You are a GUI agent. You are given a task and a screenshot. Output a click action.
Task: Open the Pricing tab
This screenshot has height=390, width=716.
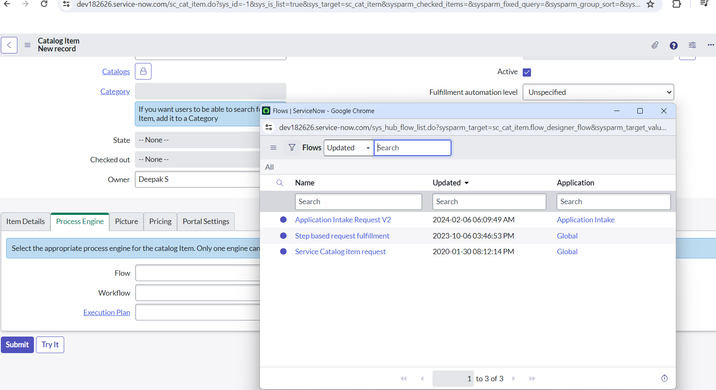160,221
